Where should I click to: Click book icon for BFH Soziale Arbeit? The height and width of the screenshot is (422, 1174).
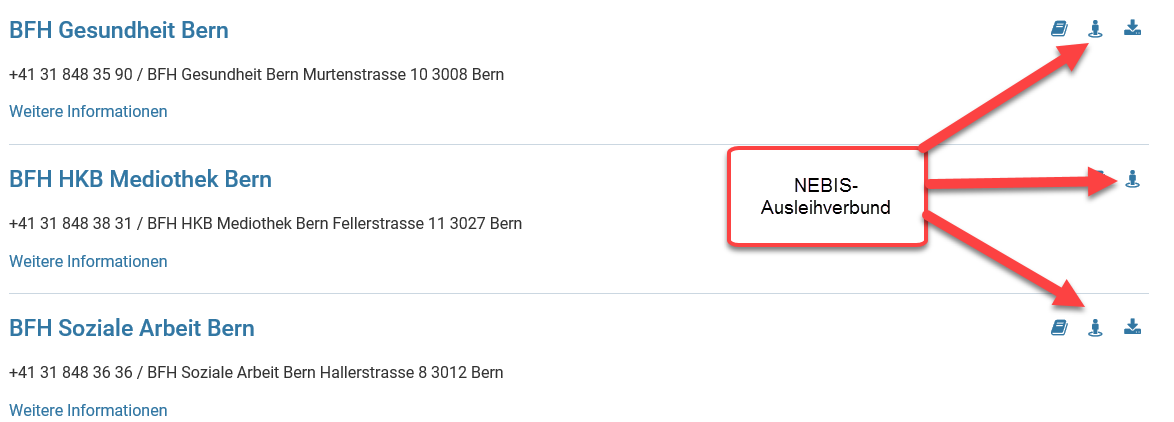pyautogui.click(x=1059, y=327)
